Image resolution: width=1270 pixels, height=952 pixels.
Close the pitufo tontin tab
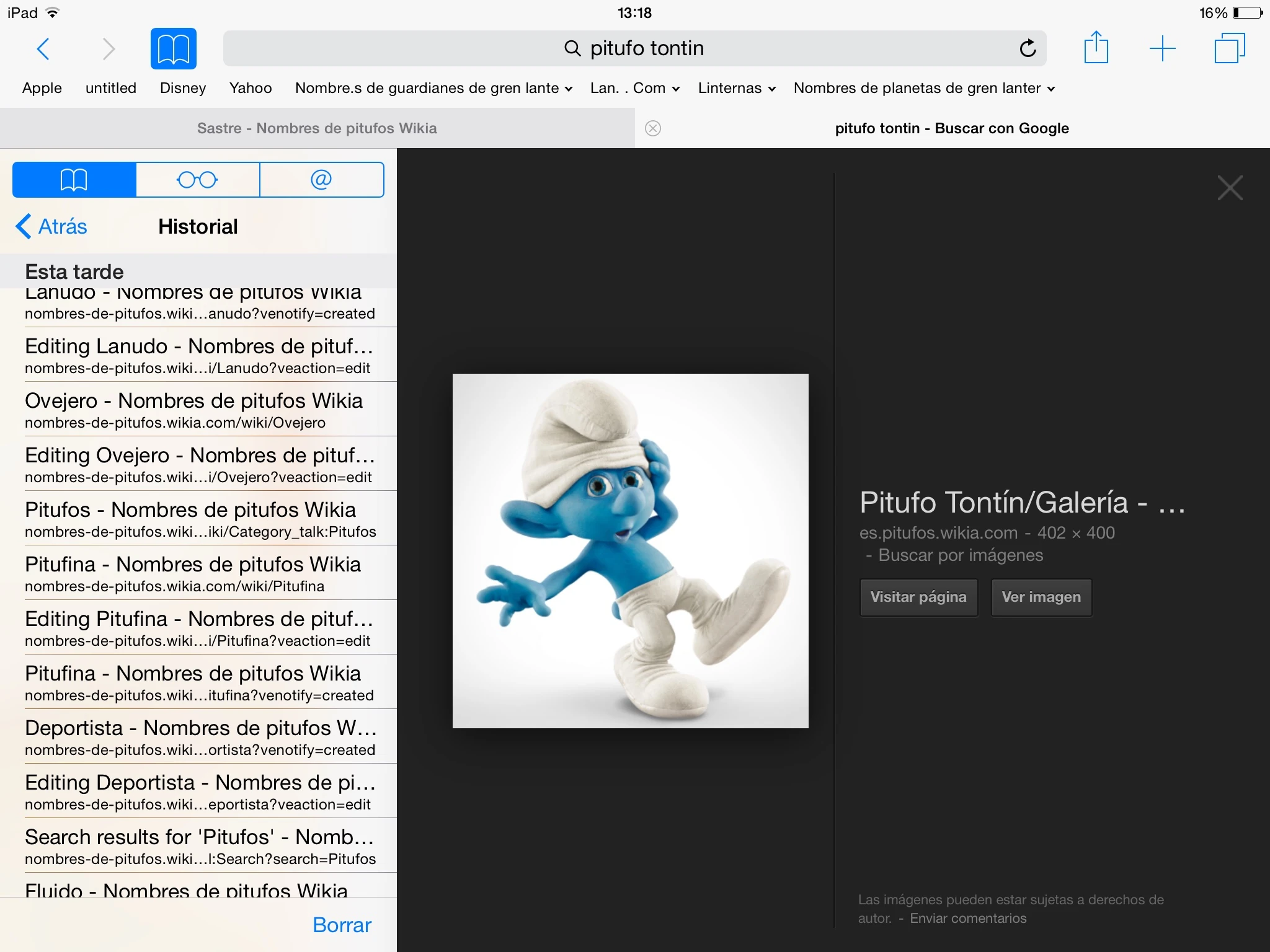[653, 128]
